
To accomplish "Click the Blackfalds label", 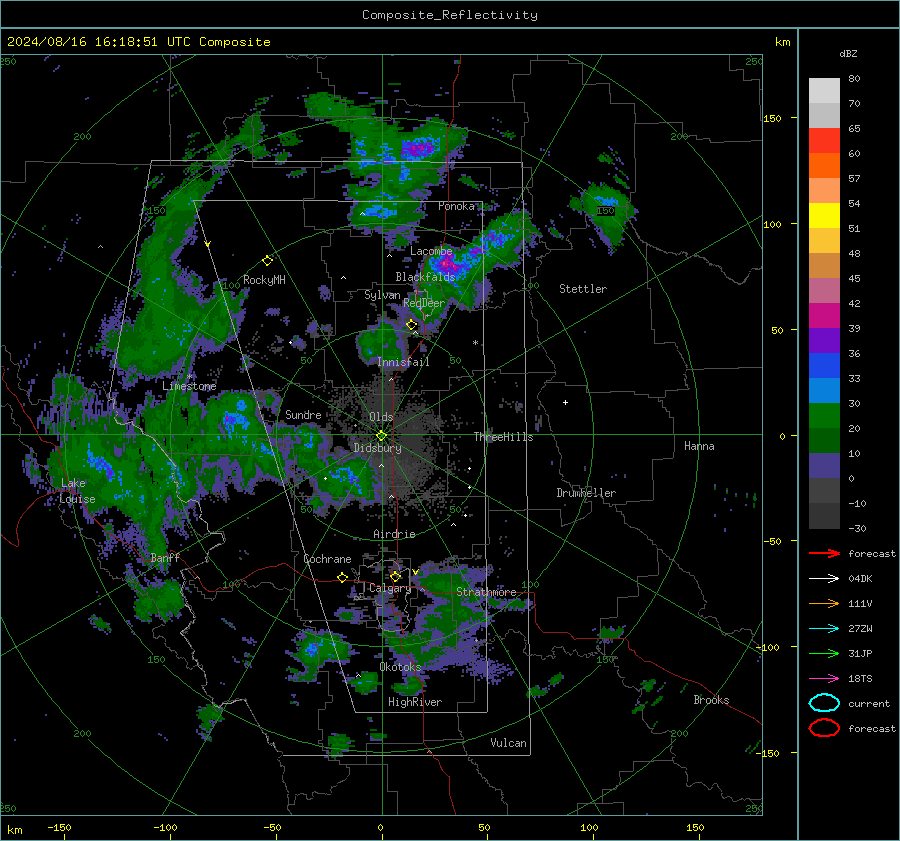I will [x=425, y=277].
